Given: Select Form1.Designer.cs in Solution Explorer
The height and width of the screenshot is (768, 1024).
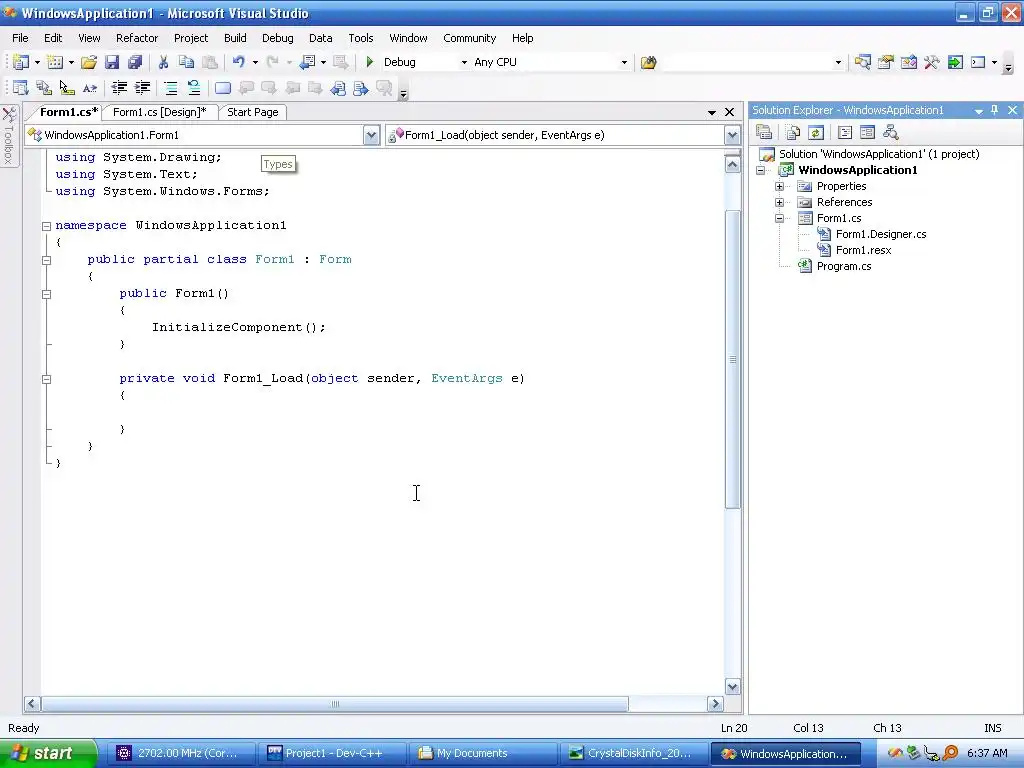Looking at the screenshot, I should [x=881, y=234].
